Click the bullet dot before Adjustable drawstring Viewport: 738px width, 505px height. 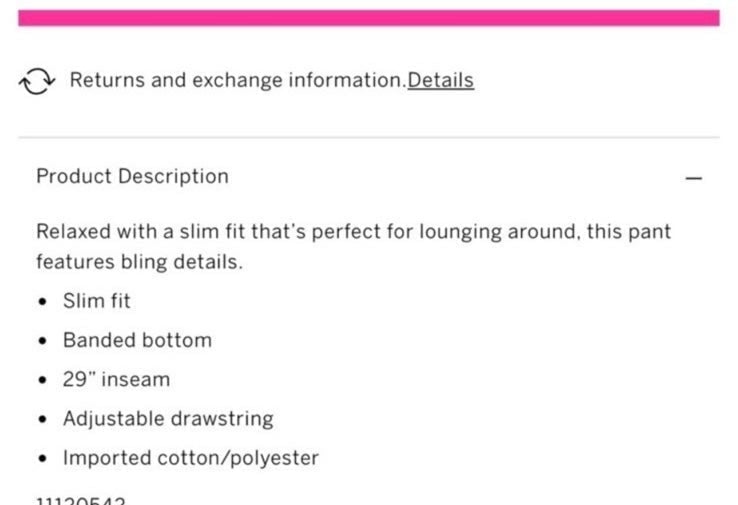tap(43, 419)
